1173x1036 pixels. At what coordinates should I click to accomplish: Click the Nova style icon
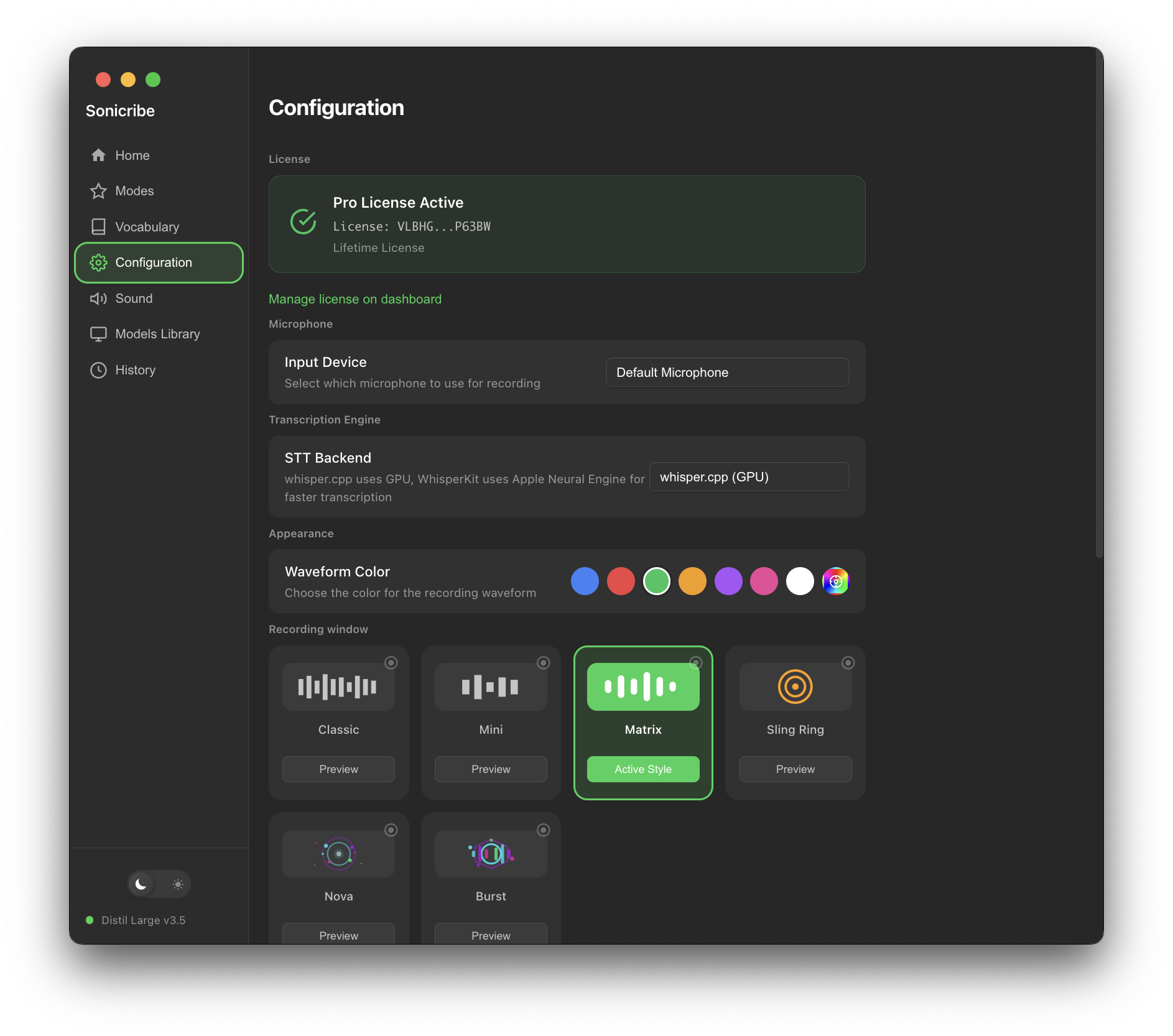pyautogui.click(x=338, y=854)
